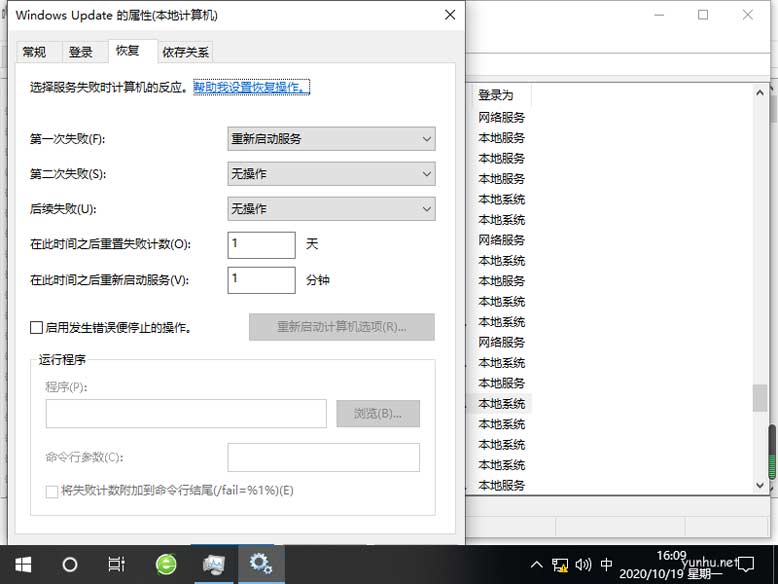
Task: Open the first failure action dropdown
Action: click(x=331, y=139)
